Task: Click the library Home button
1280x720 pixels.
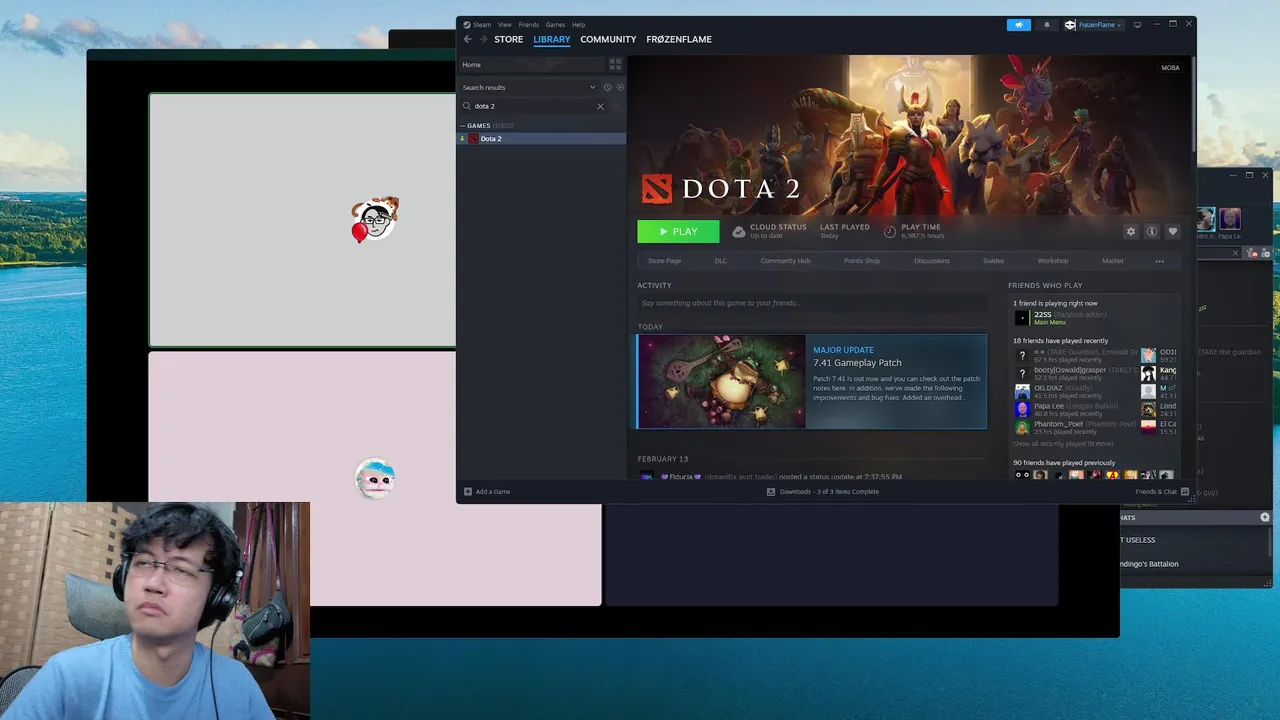Action: (531, 64)
